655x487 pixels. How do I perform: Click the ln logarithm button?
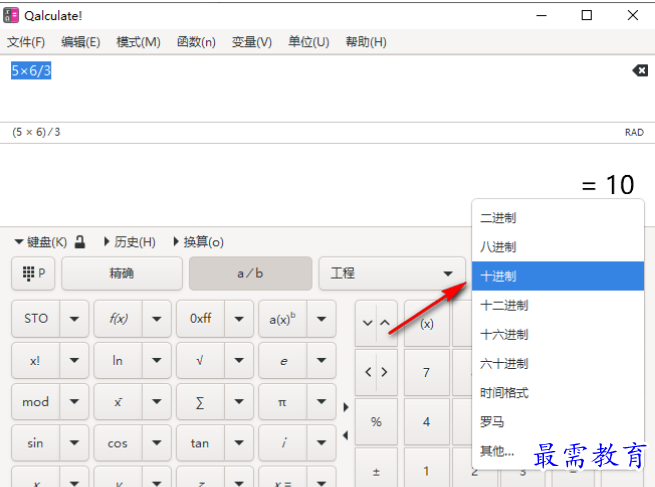point(118,360)
